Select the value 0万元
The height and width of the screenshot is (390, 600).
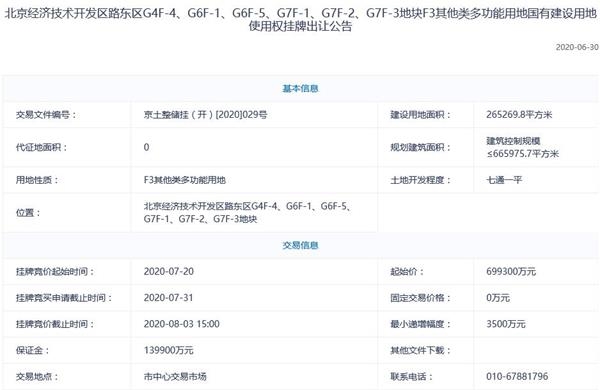pyautogui.click(x=498, y=298)
